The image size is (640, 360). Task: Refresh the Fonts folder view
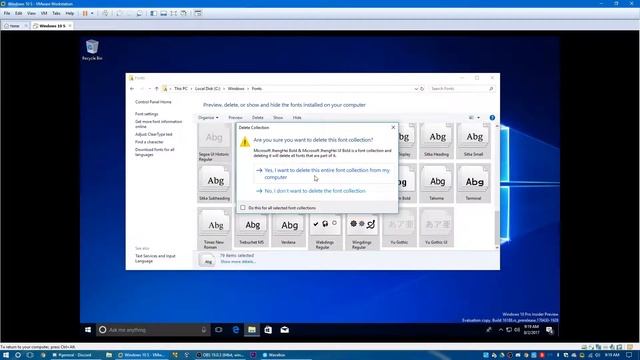point(422,89)
